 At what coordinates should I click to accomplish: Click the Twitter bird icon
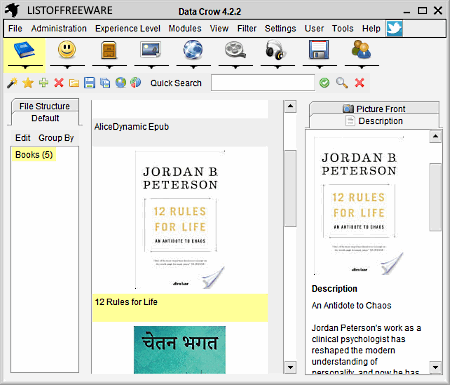click(x=394, y=28)
